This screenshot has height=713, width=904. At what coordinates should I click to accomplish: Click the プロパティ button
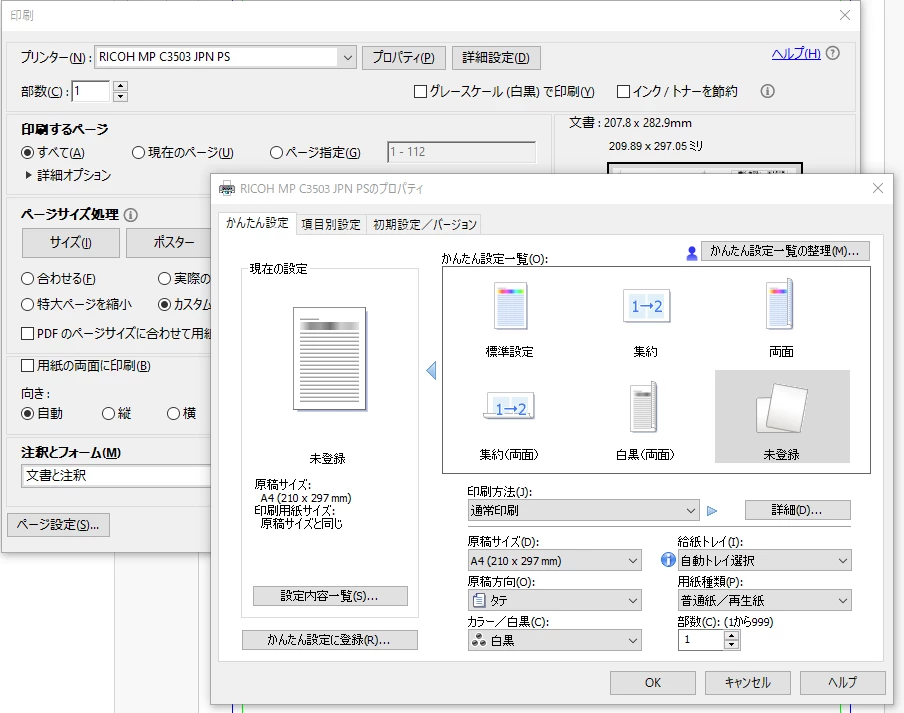404,58
